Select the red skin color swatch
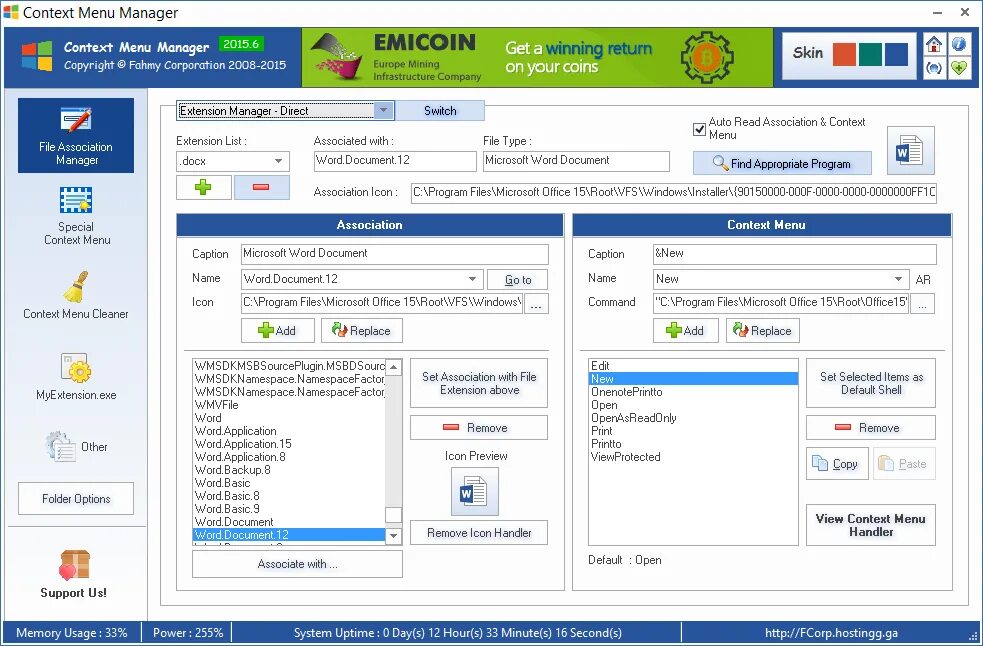The width and height of the screenshot is (983, 646). (x=844, y=54)
